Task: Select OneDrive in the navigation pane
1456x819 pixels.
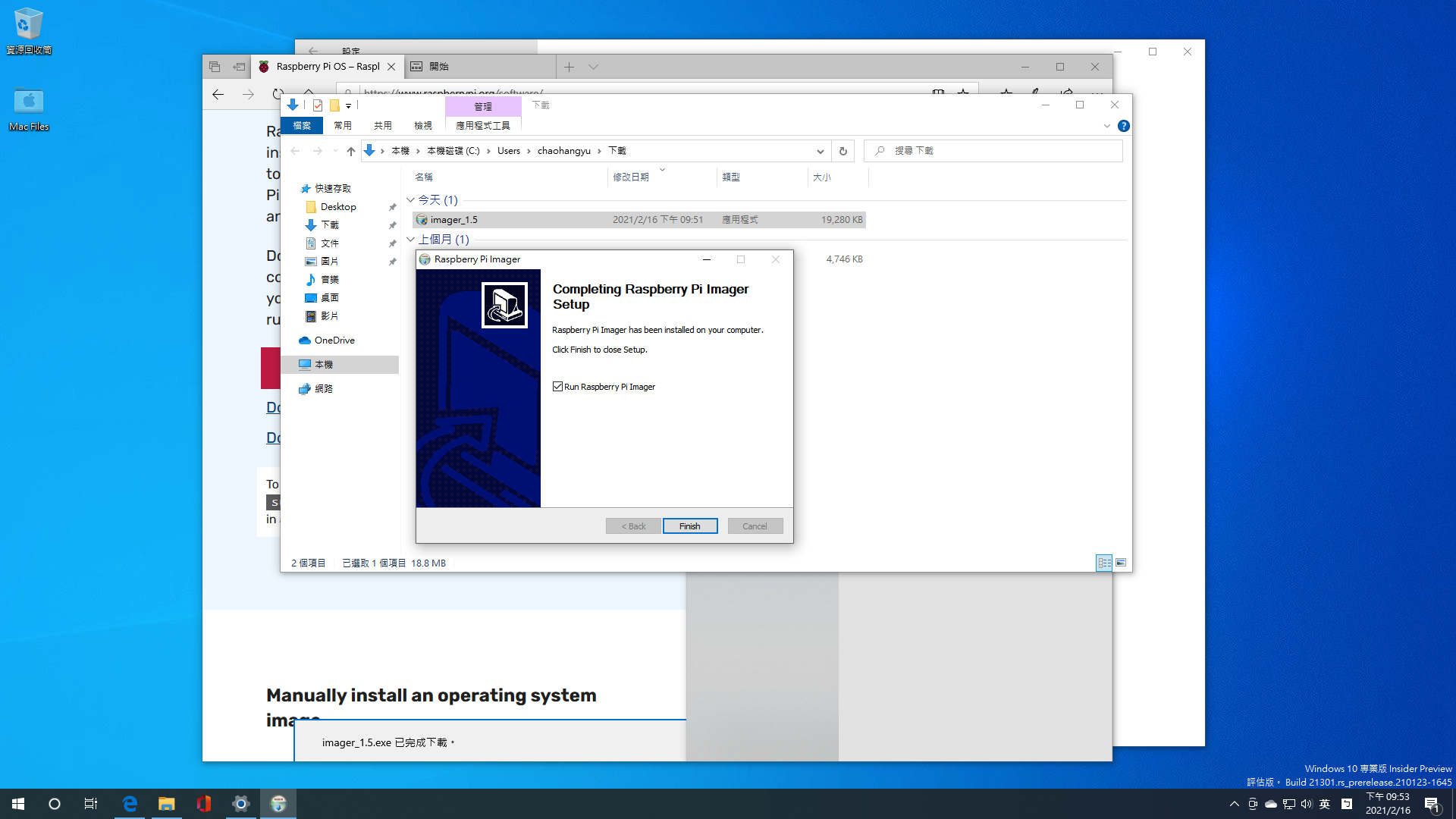Action: [334, 340]
